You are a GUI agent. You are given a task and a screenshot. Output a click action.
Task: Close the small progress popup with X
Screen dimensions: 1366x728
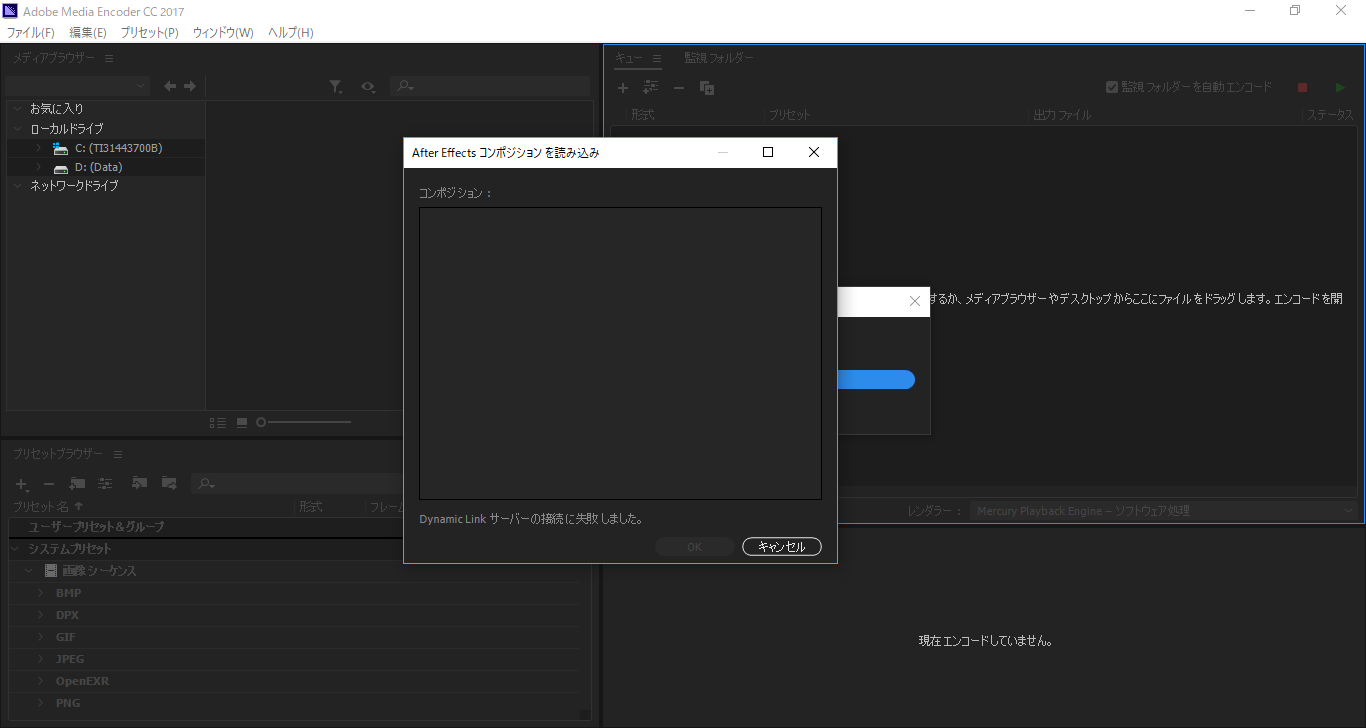click(x=915, y=301)
